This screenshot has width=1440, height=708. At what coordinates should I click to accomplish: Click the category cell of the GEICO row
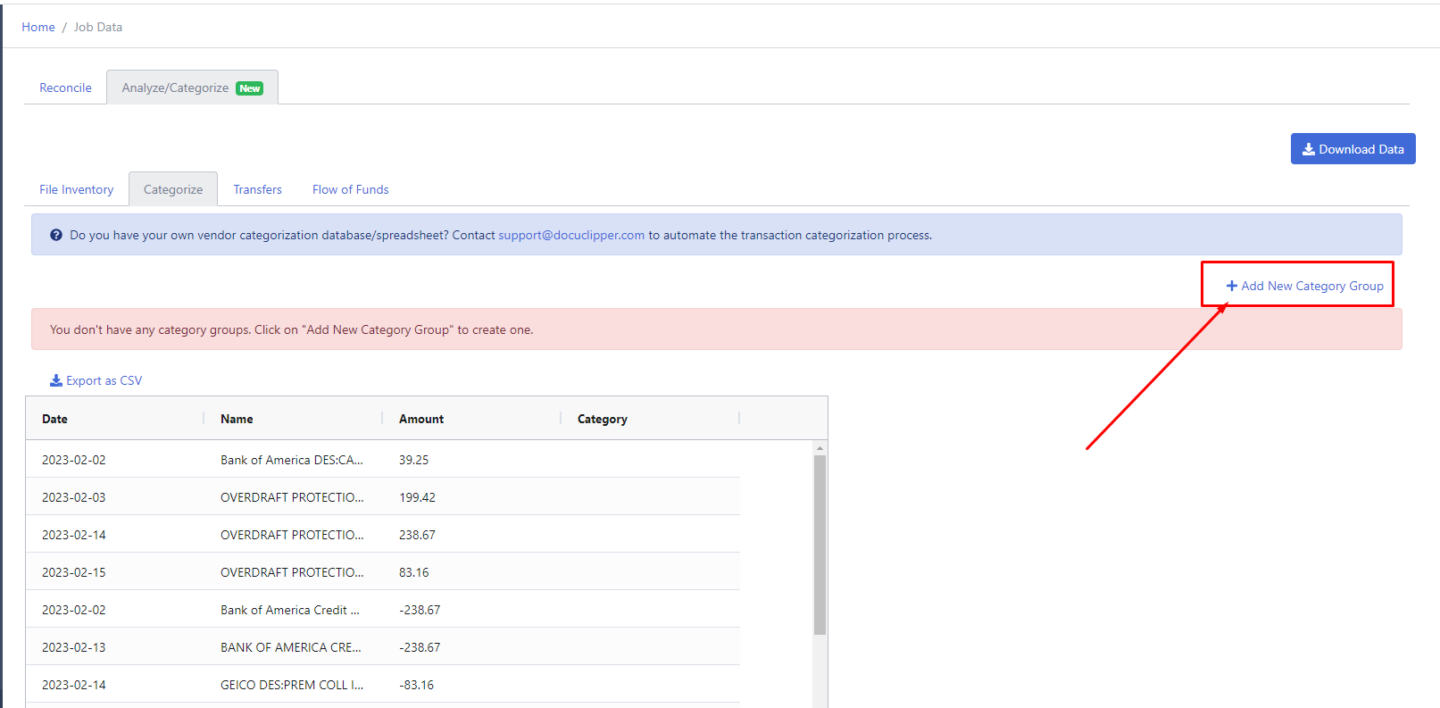click(x=650, y=685)
